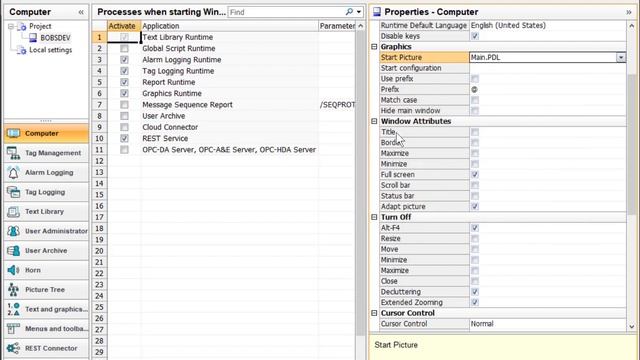Collapse the Graphics property group

(374, 47)
